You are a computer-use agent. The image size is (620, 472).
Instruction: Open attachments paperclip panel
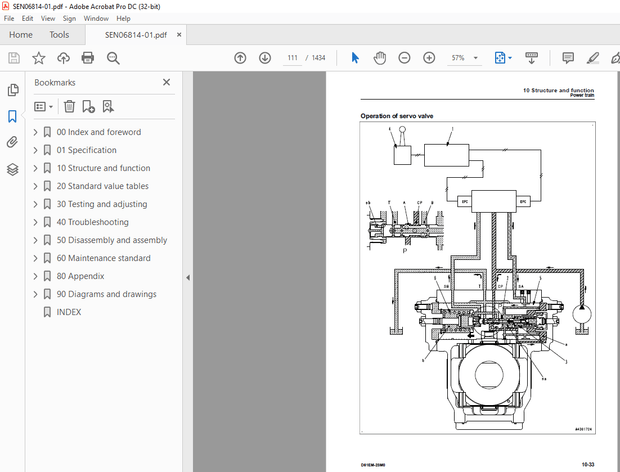click(x=12, y=142)
